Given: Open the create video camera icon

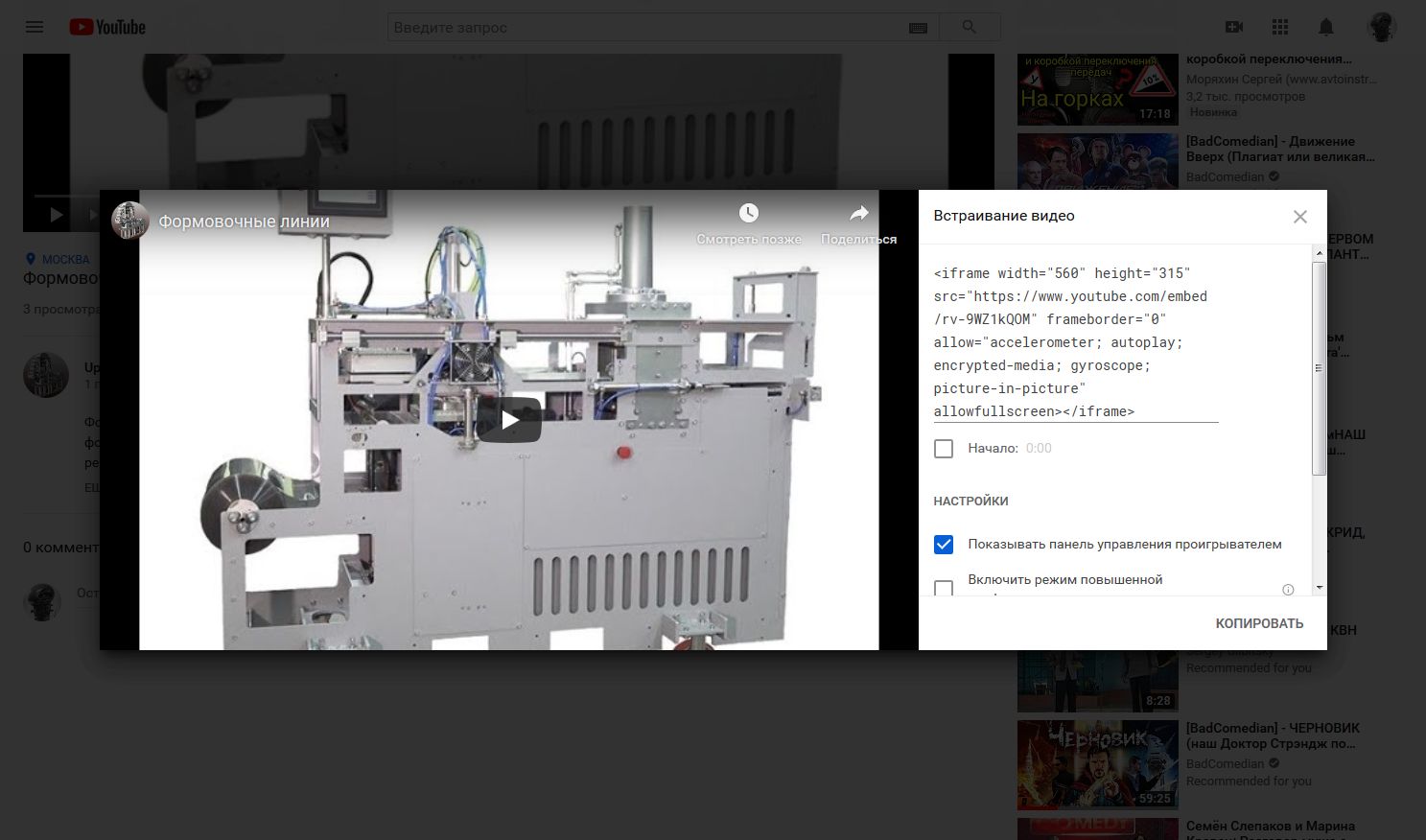Looking at the screenshot, I should [1234, 27].
